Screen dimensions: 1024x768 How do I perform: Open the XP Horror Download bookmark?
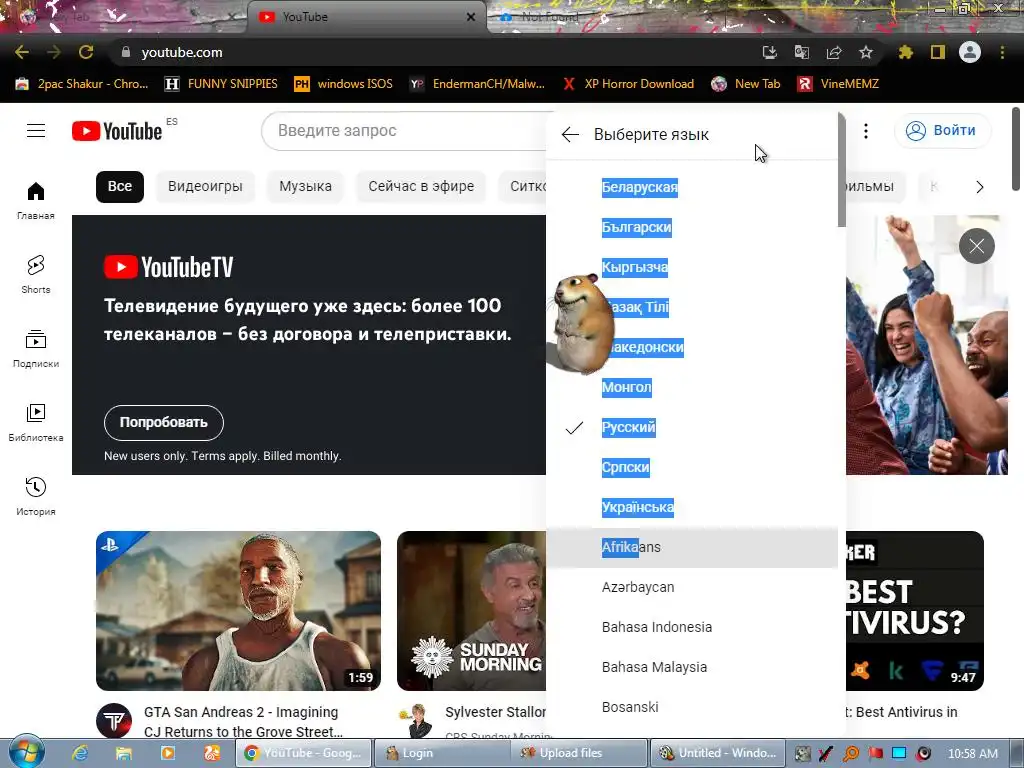[628, 84]
